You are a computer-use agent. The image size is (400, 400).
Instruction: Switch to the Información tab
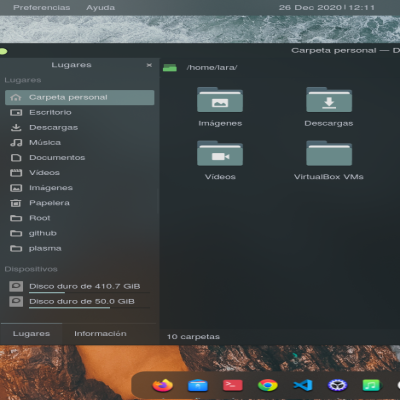pos(100,334)
